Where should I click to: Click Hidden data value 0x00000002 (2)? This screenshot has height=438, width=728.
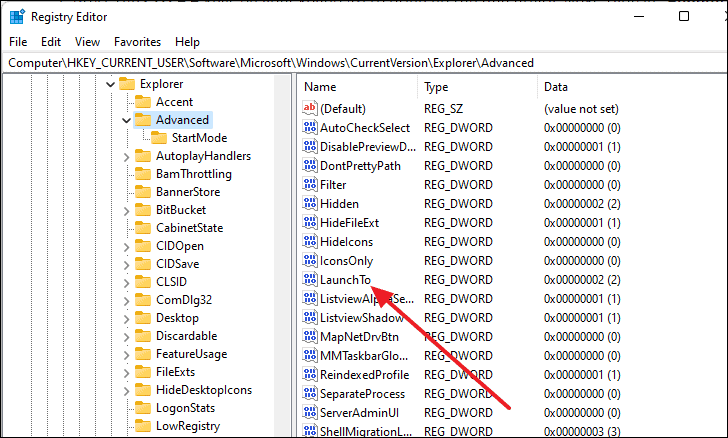coord(582,203)
